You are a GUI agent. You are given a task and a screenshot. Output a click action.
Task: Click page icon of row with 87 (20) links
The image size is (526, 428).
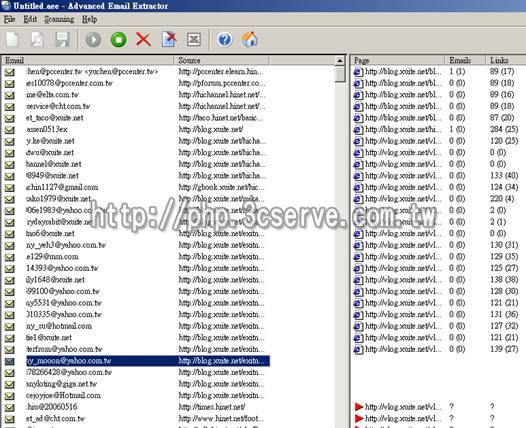[x=358, y=118]
